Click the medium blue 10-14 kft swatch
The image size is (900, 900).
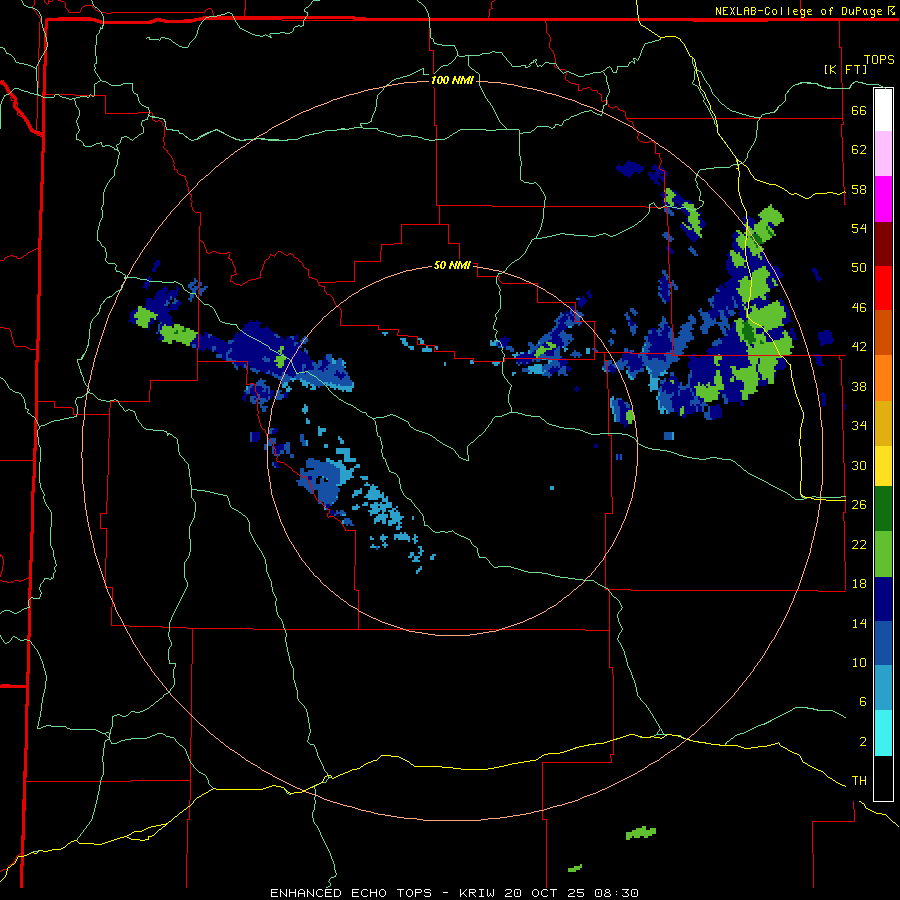883,643
